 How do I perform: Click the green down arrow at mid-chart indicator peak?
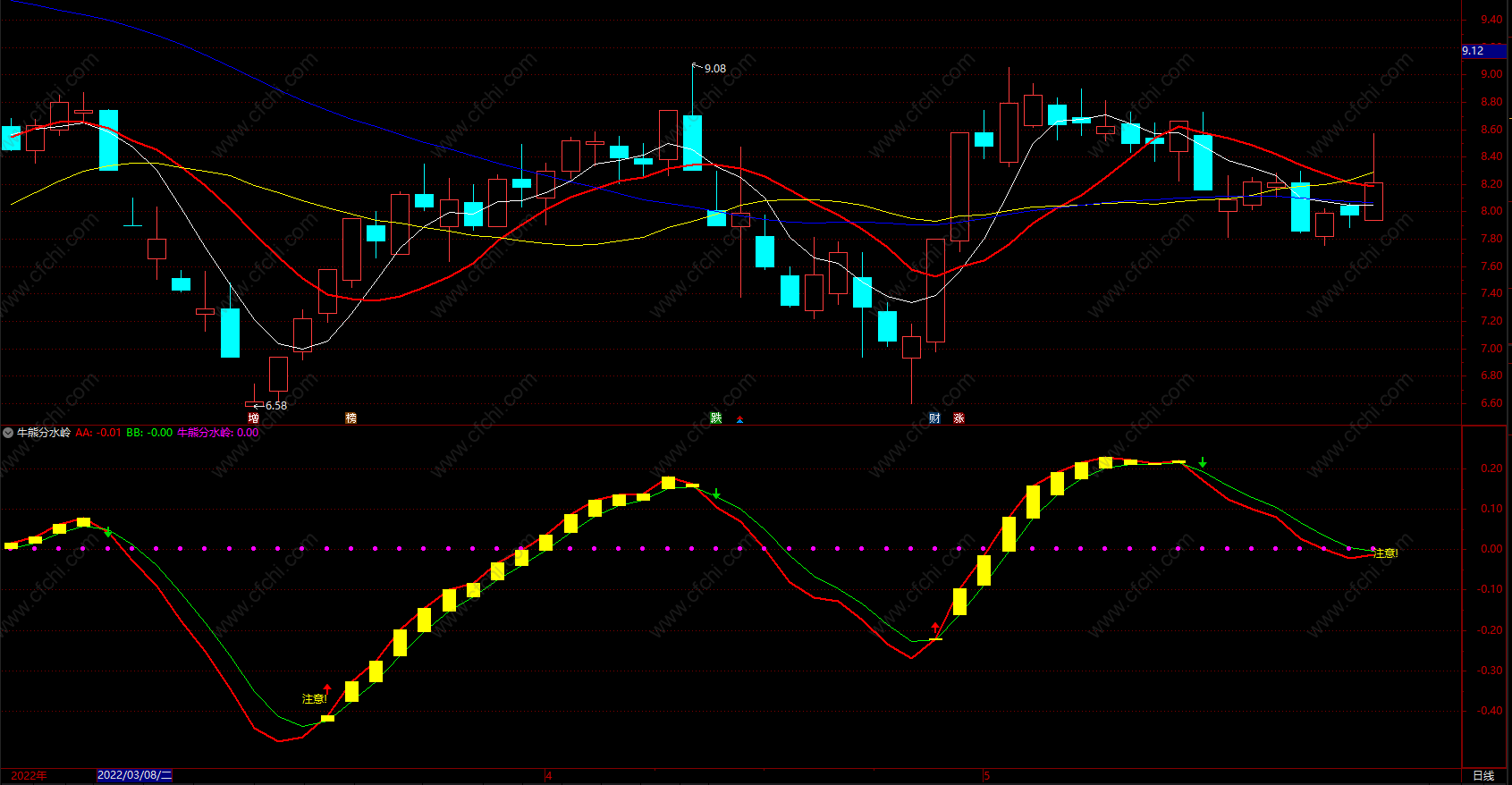(716, 494)
